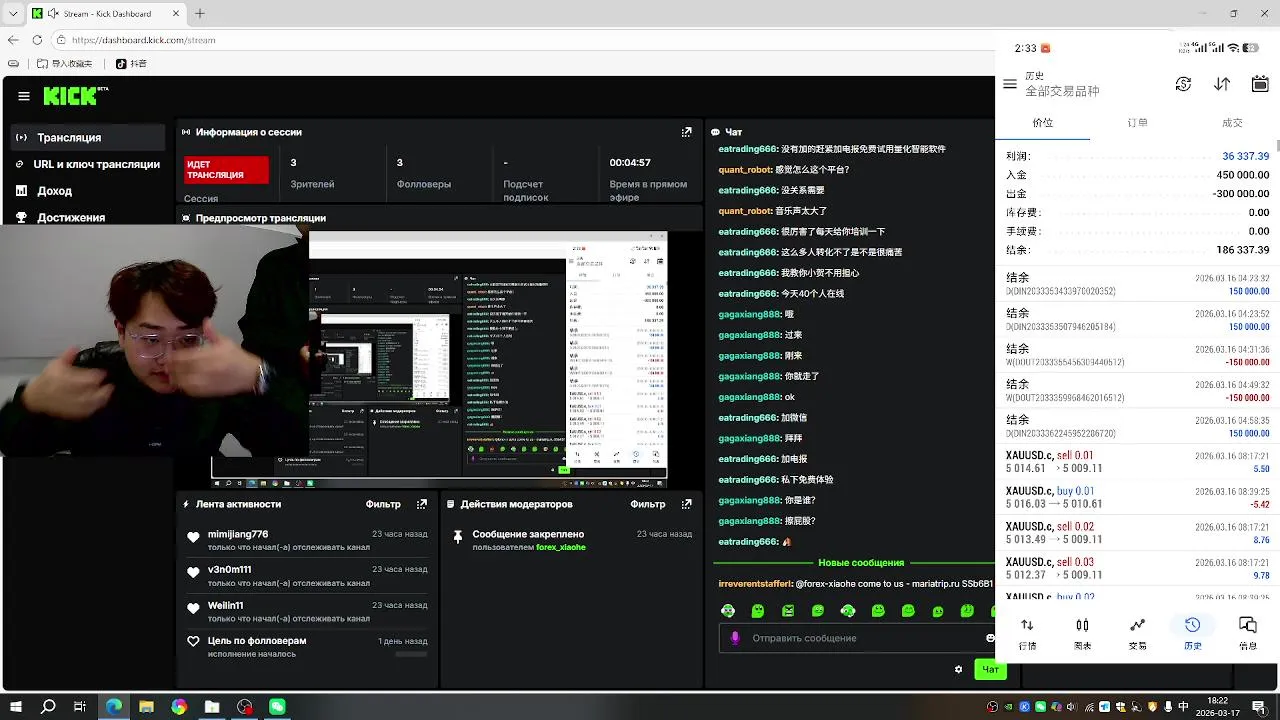
Task: Click the sort arrows icon in trading app
Action: pyautogui.click(x=1222, y=84)
